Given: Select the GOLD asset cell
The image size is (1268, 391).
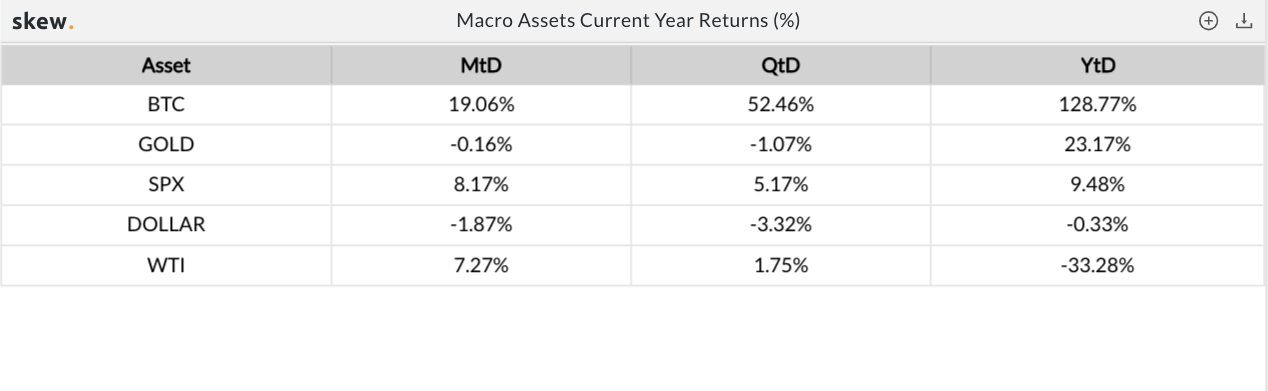Looking at the screenshot, I should point(166,145).
